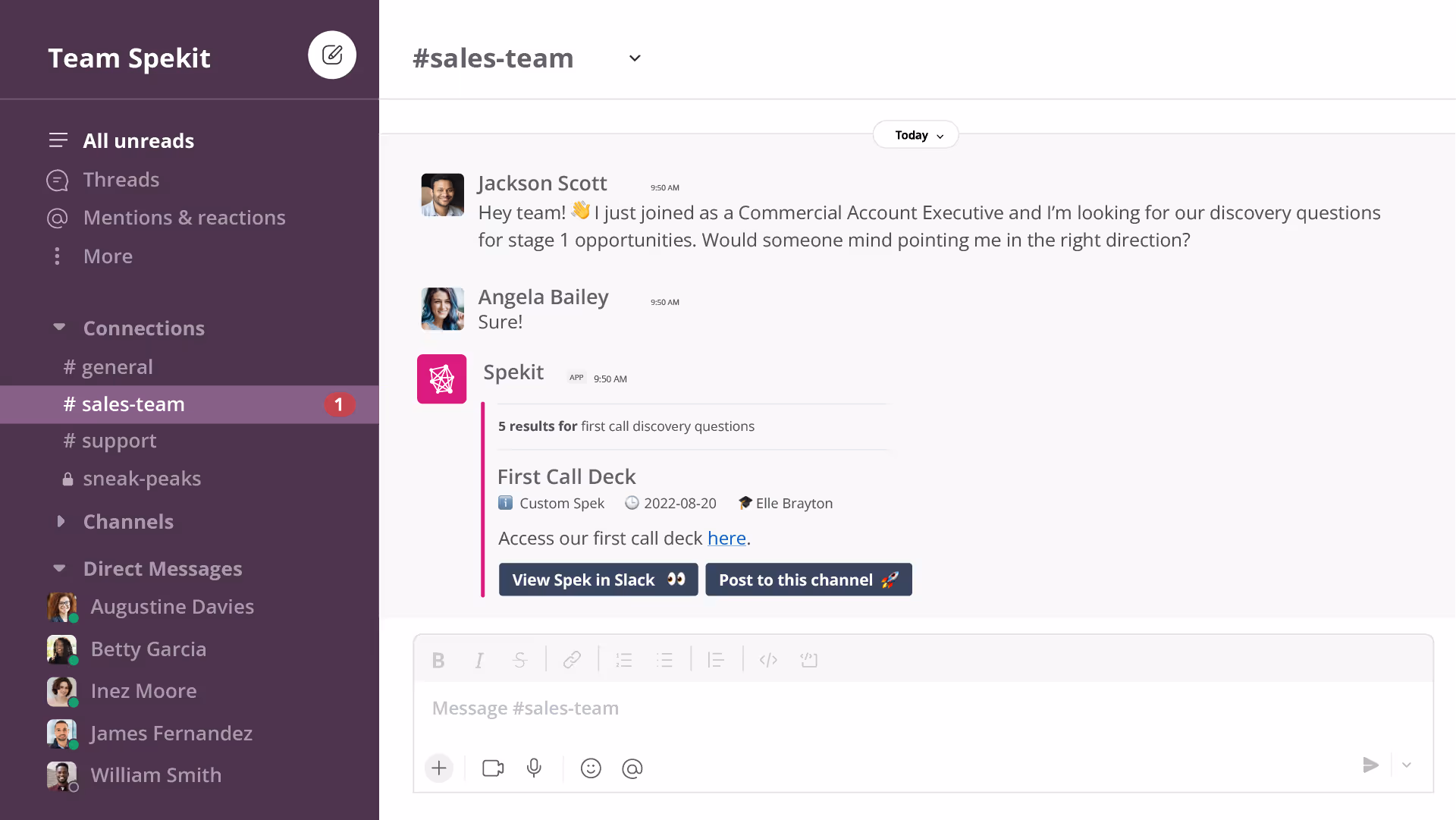Image resolution: width=1456 pixels, height=820 pixels.
Task: Follow the 'here' link to the deck
Action: pyautogui.click(x=726, y=539)
